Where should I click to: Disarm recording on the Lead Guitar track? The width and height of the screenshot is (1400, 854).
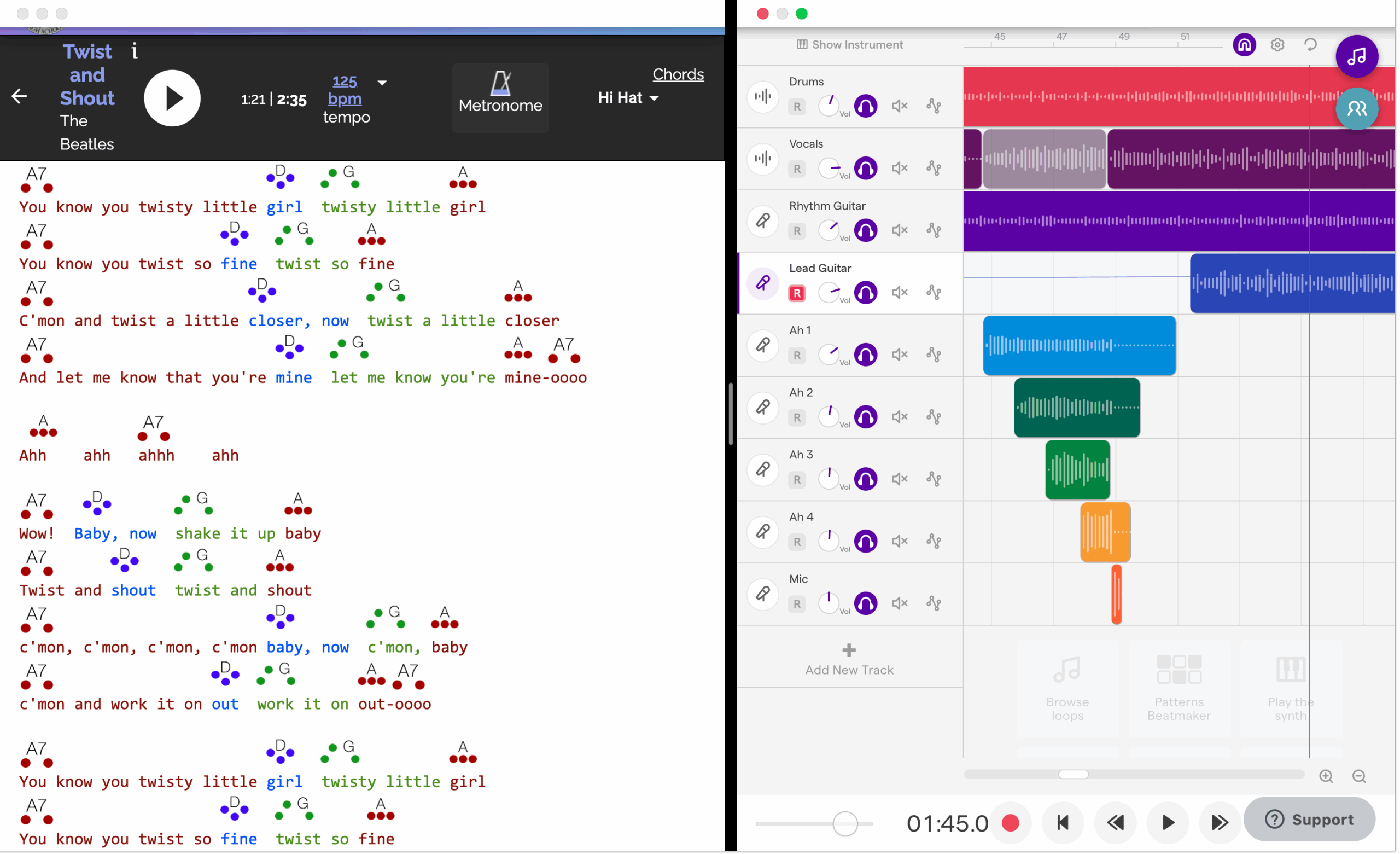click(x=797, y=293)
